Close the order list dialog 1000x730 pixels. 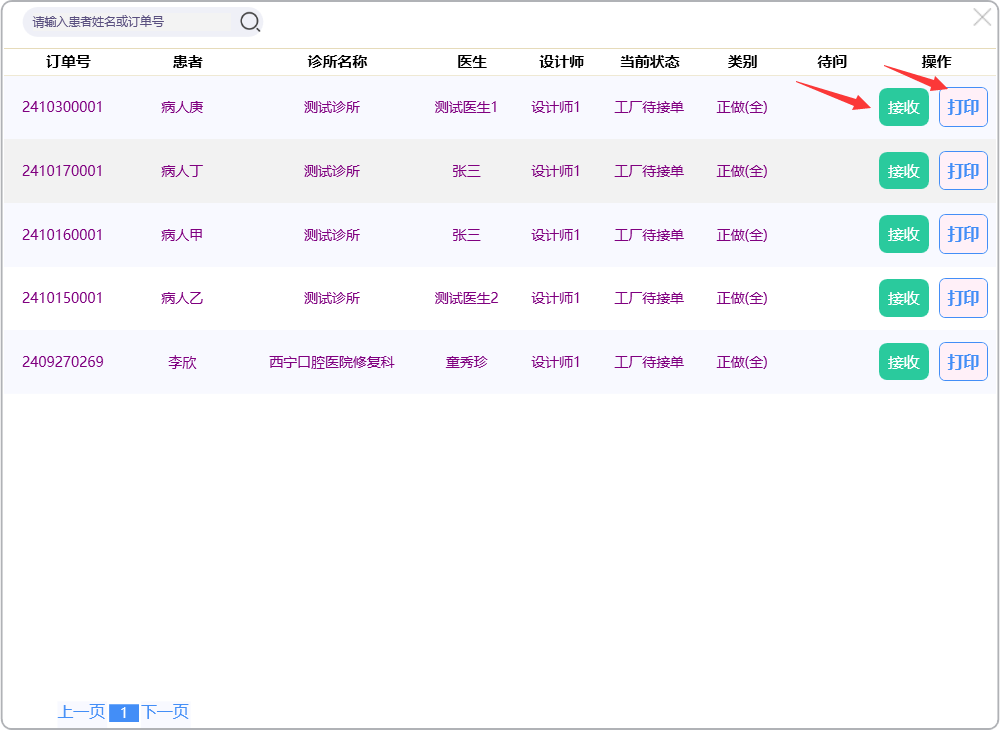point(982,17)
